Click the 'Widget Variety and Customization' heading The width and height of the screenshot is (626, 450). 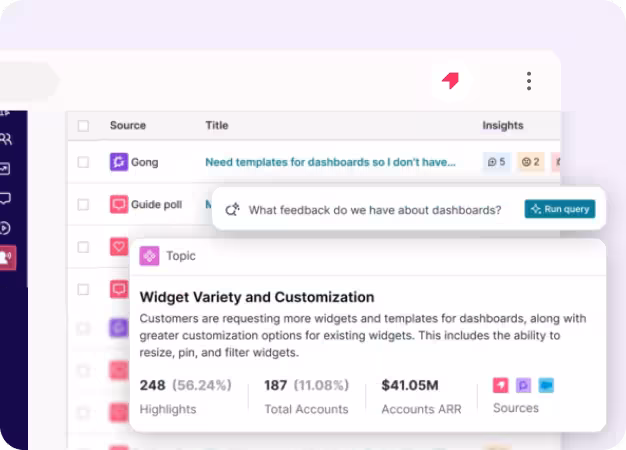tap(257, 297)
